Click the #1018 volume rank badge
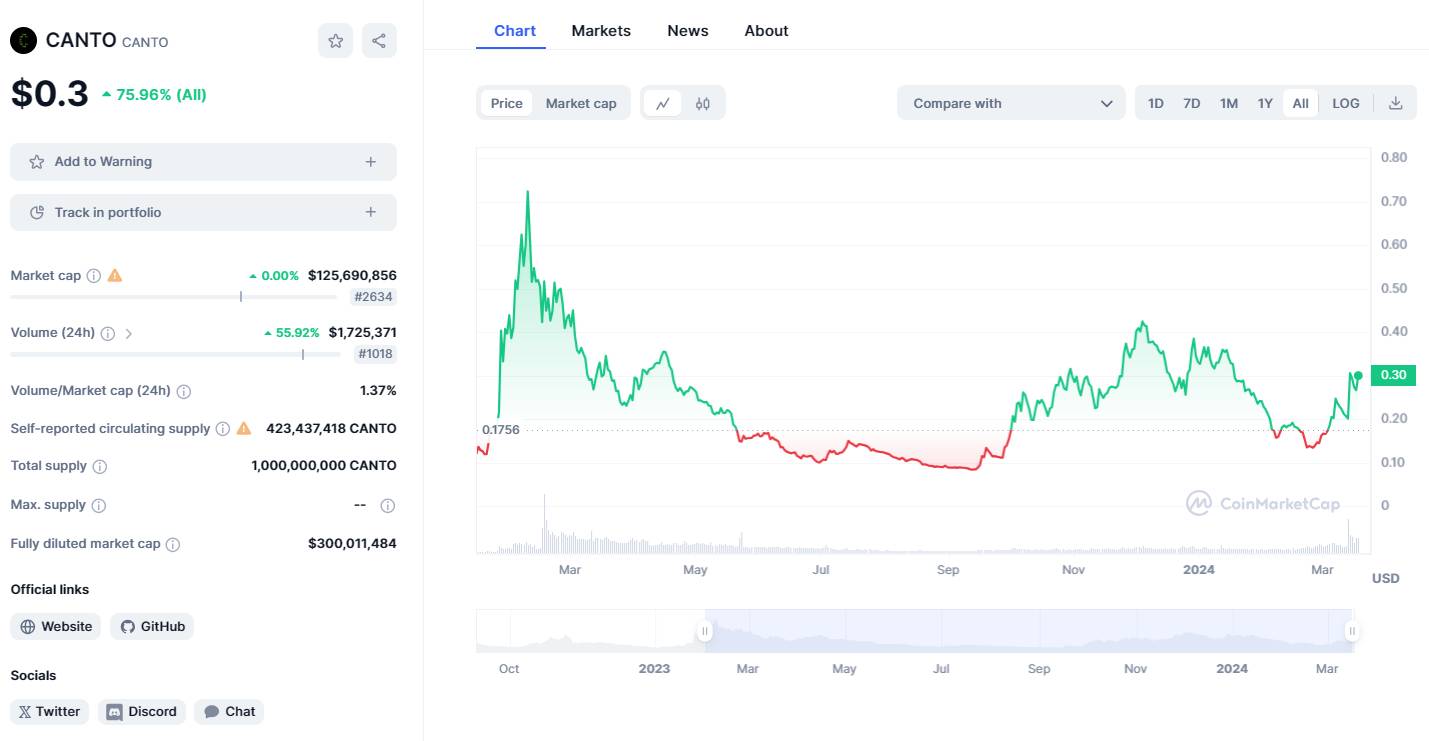The height and width of the screenshot is (741, 1429). coord(375,354)
